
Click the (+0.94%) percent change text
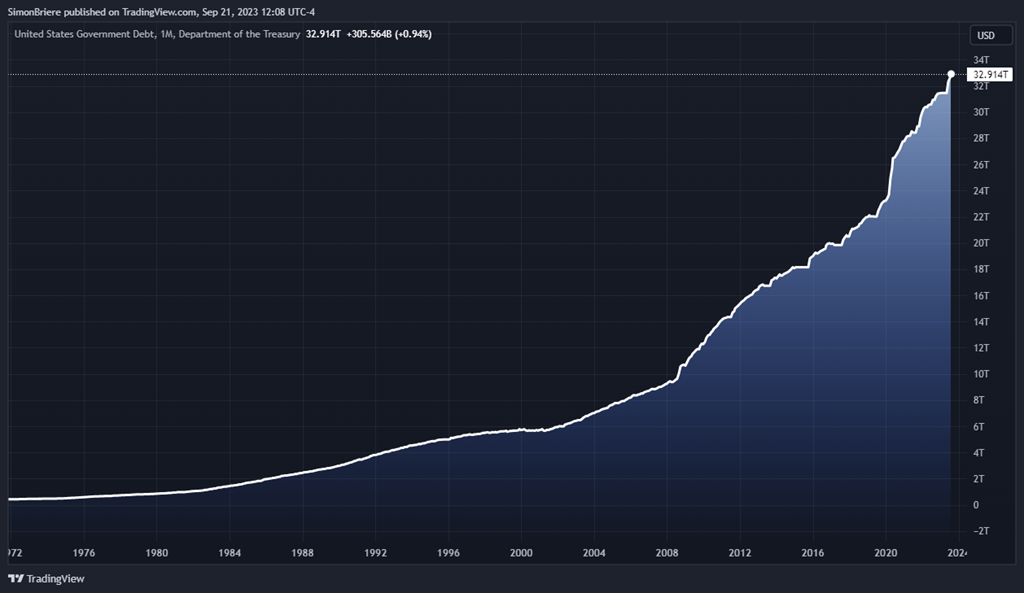(413, 34)
